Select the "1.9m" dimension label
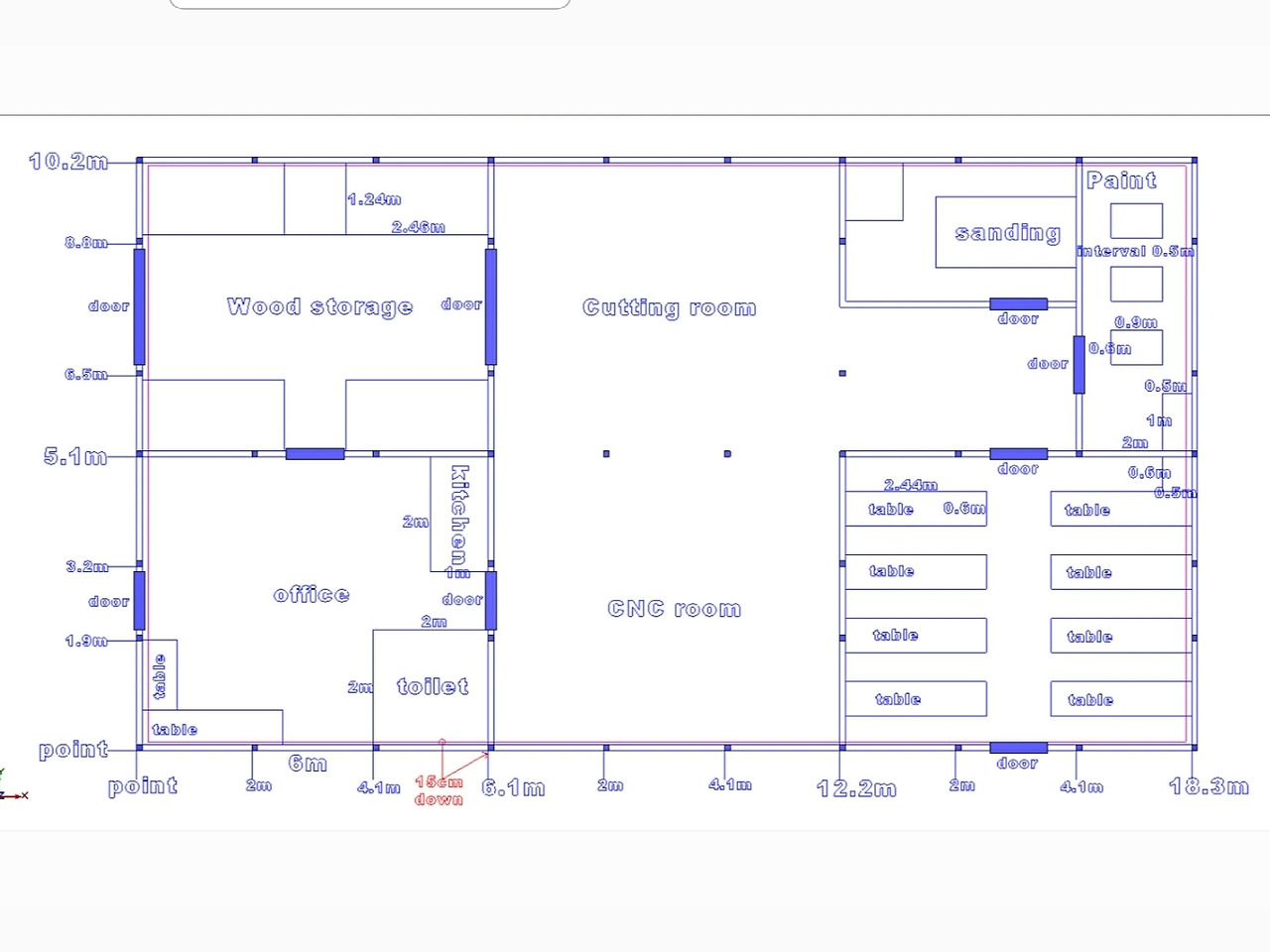Viewport: 1270px width, 952px height. (x=86, y=641)
